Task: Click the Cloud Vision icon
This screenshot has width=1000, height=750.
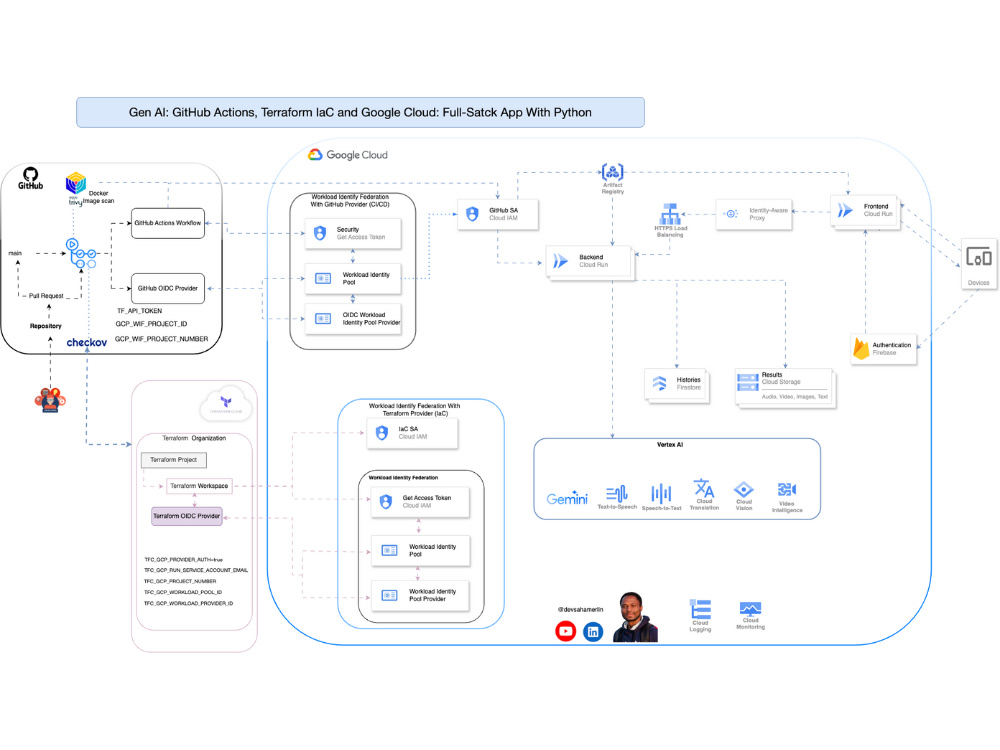Action: pos(744,490)
